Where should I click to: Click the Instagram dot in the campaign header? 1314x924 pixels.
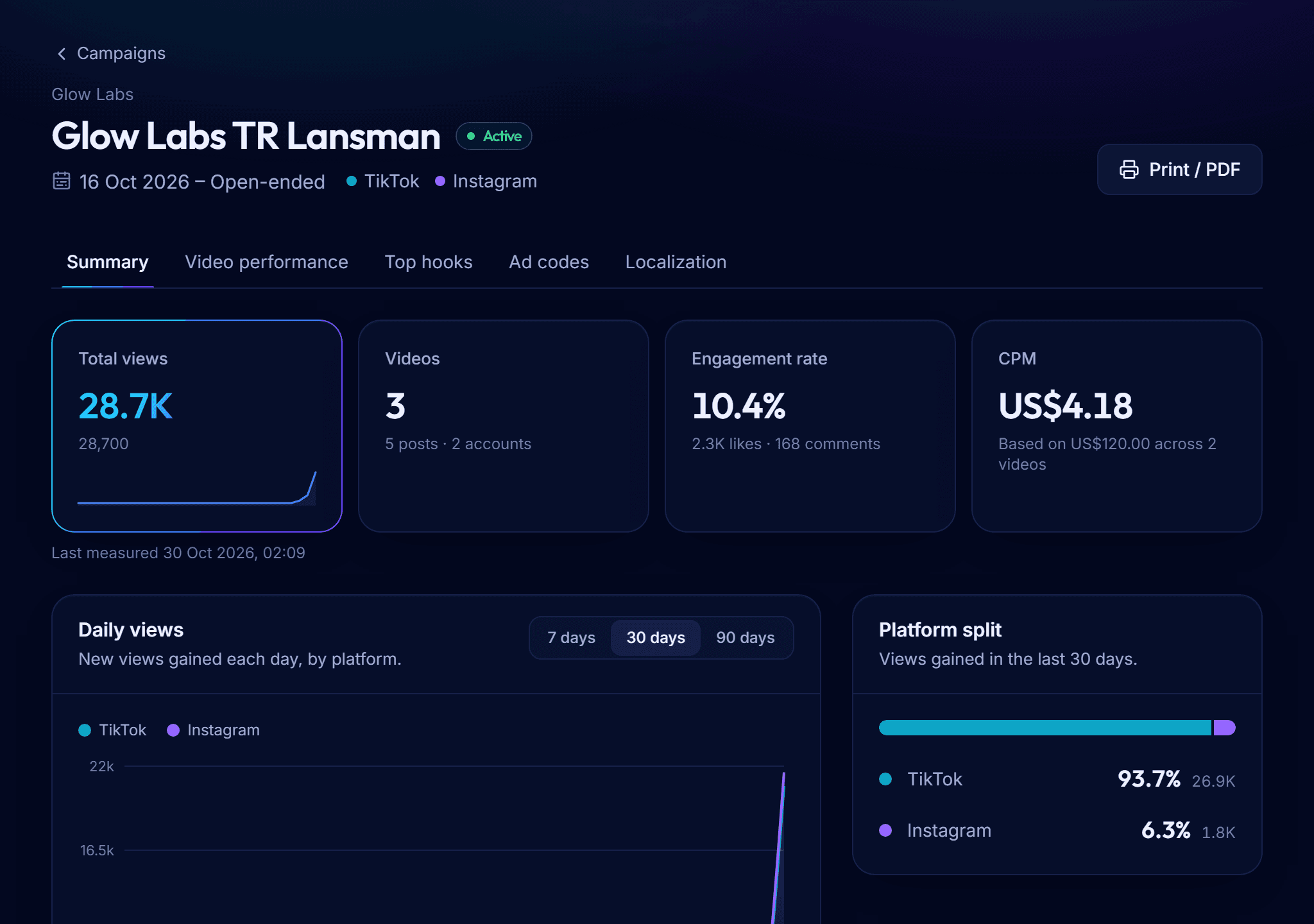coord(440,181)
